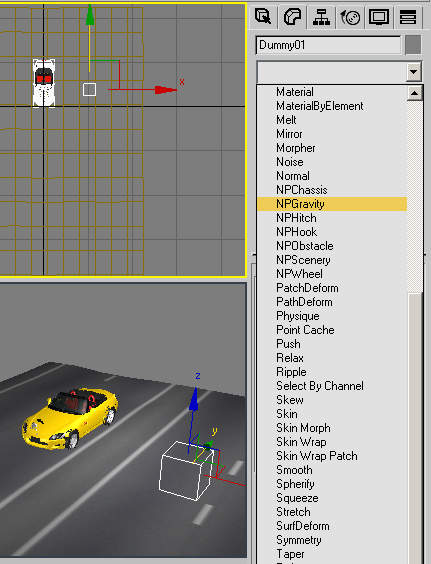Open the Modify command panel tab

pyautogui.click(x=292, y=17)
